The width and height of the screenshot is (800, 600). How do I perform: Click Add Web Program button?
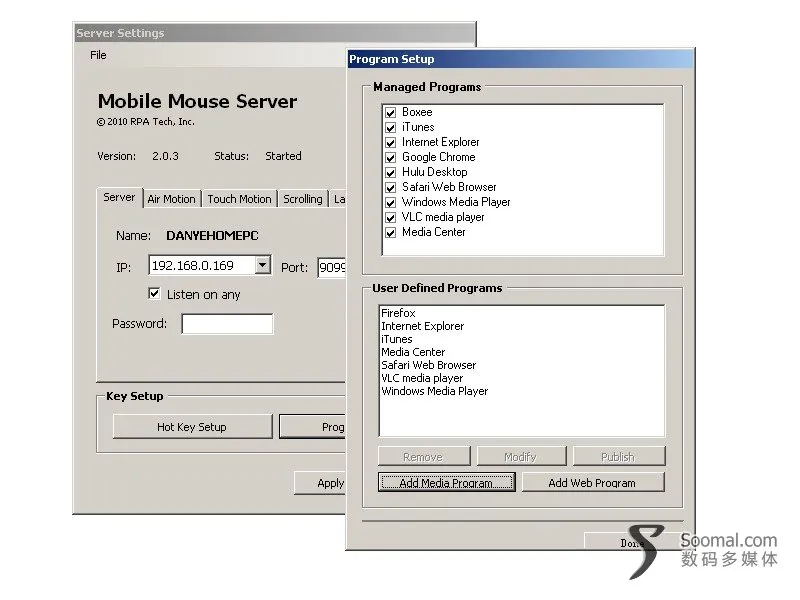coord(593,482)
